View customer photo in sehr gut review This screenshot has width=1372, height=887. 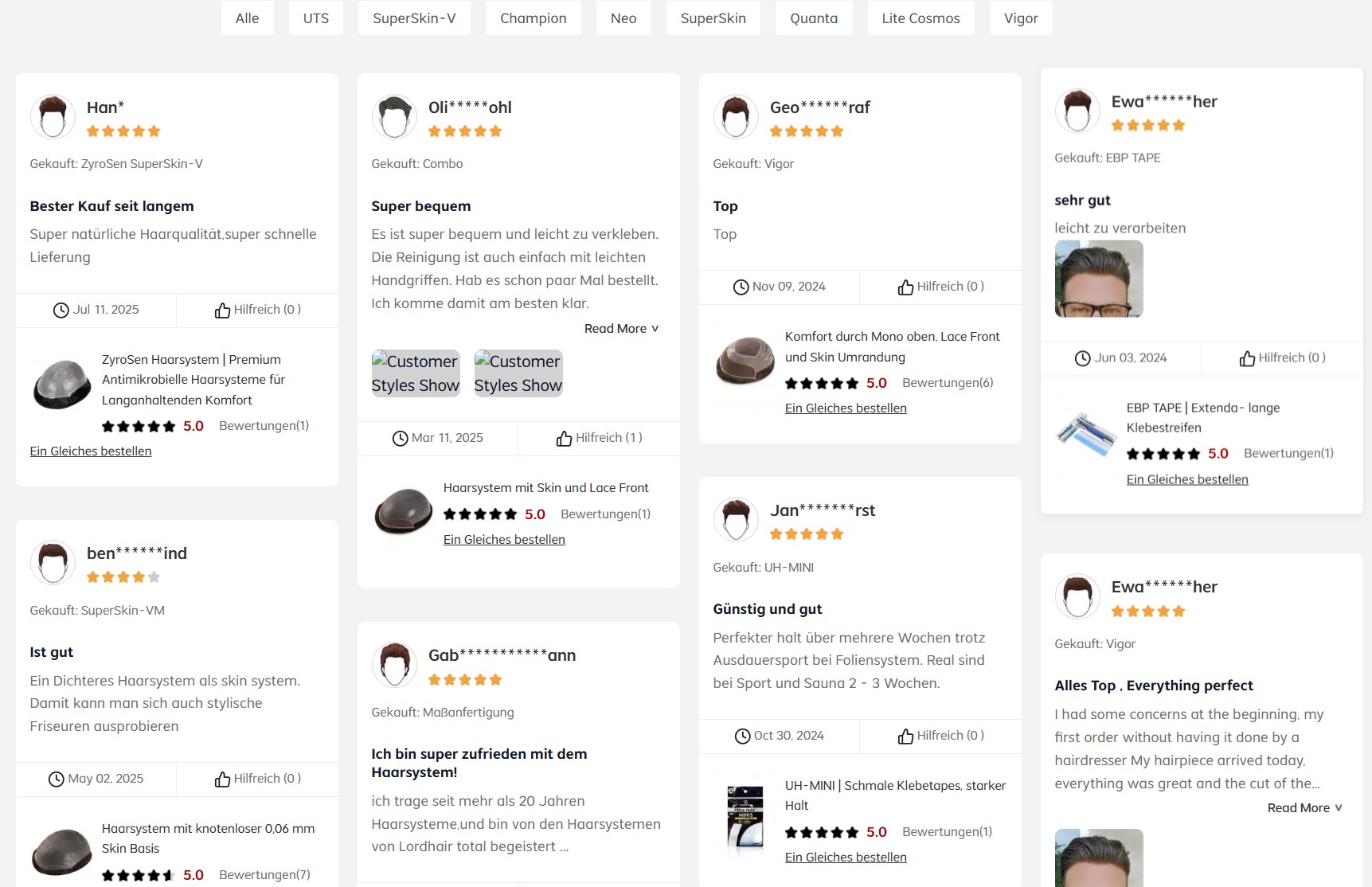point(1099,279)
